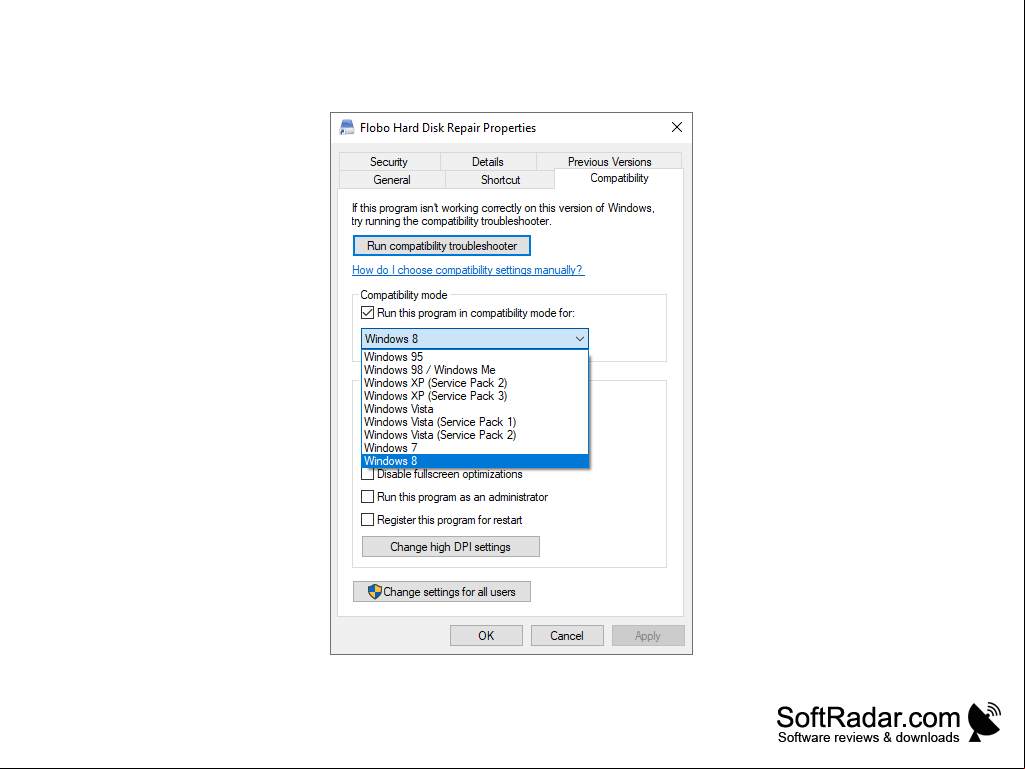Go to Previous Versions tab
The width and height of the screenshot is (1025, 769).
pyautogui.click(x=609, y=162)
